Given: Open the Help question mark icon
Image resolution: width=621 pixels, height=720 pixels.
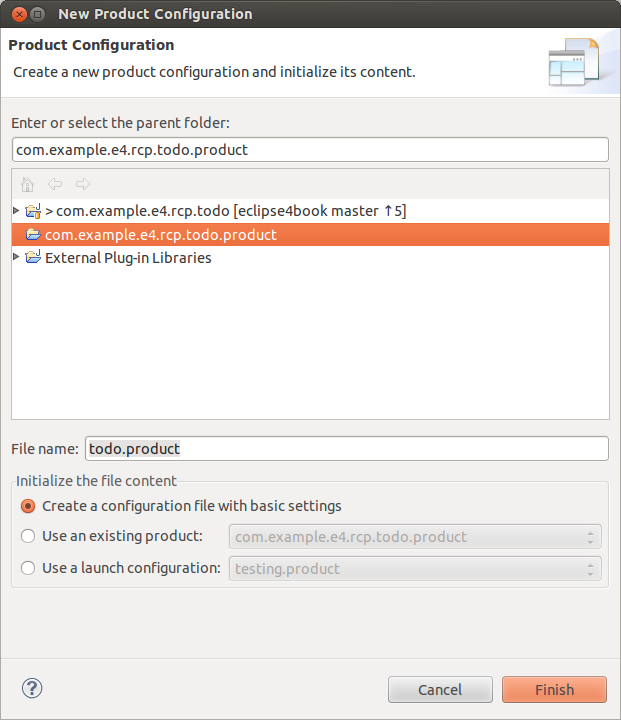Looking at the screenshot, I should 32,688.
